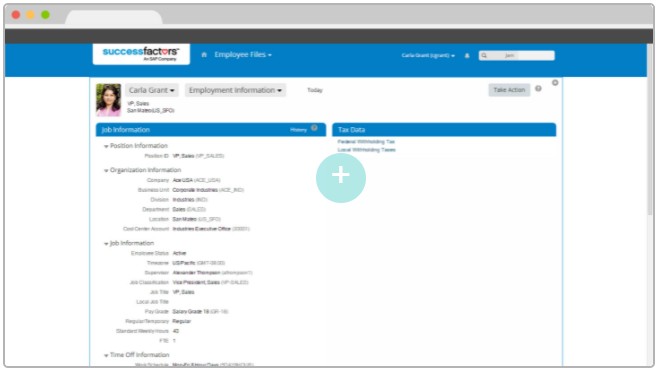Click the page vertical scrollbar
Viewport: 658px width, 370px height.
coord(650,130)
